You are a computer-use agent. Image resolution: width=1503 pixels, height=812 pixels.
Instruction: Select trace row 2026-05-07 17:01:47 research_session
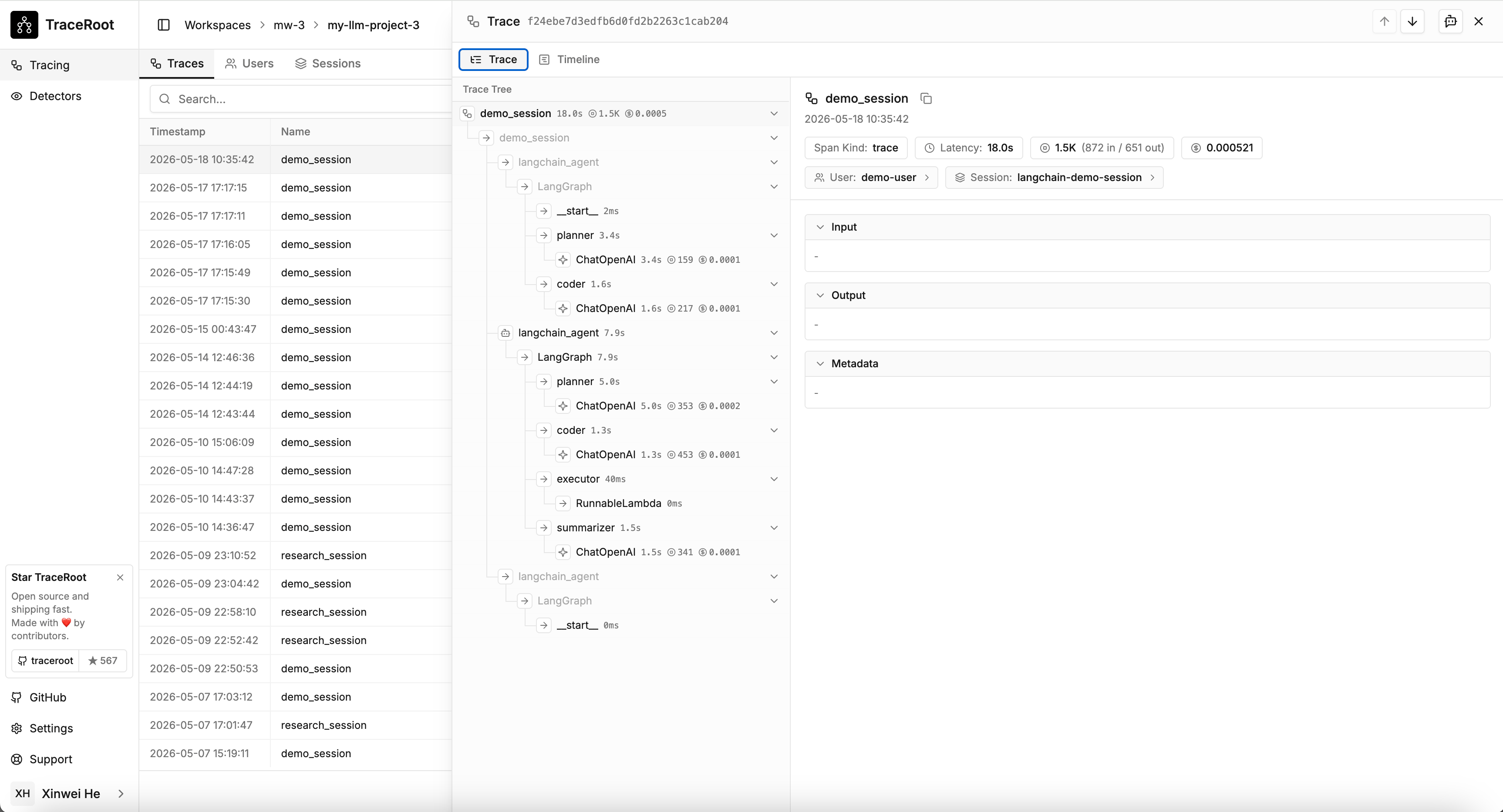click(x=295, y=725)
